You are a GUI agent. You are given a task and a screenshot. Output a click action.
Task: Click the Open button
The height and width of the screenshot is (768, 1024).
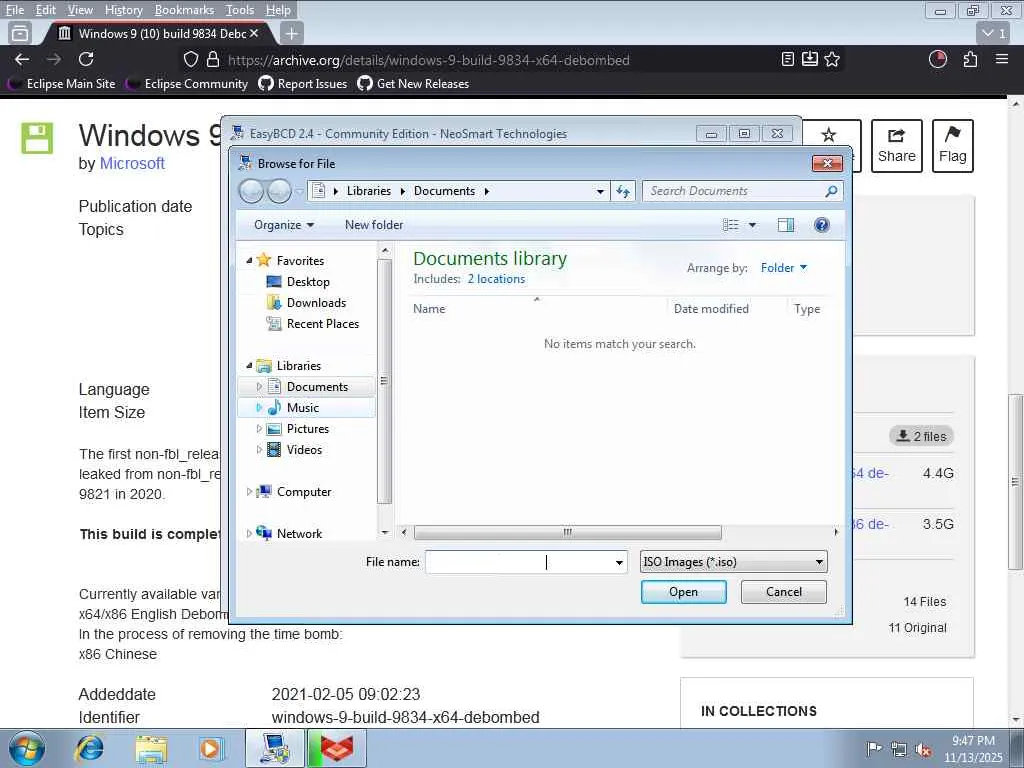[x=683, y=592]
